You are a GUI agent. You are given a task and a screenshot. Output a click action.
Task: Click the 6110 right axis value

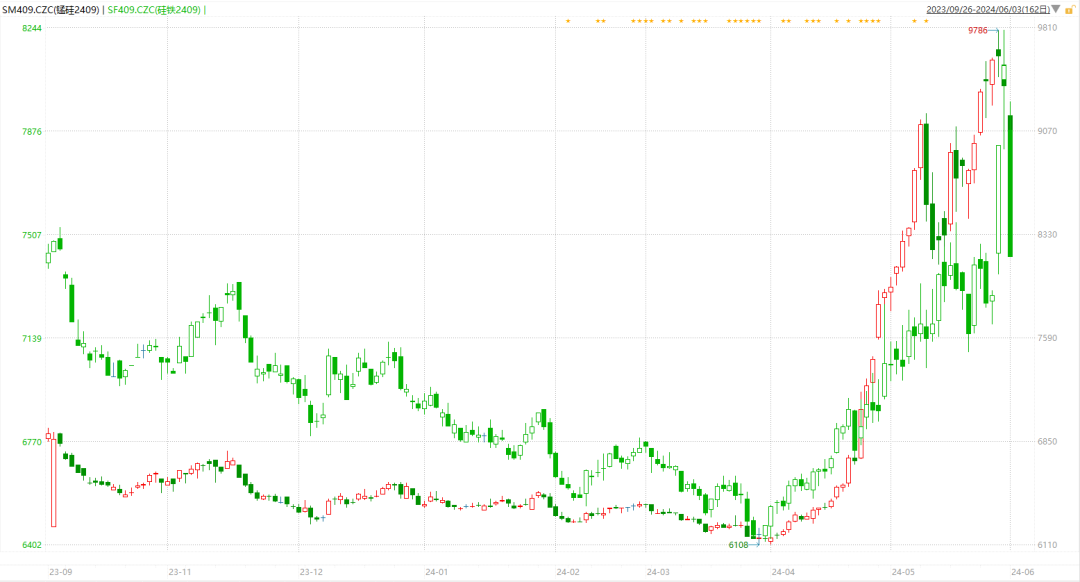(1047, 544)
